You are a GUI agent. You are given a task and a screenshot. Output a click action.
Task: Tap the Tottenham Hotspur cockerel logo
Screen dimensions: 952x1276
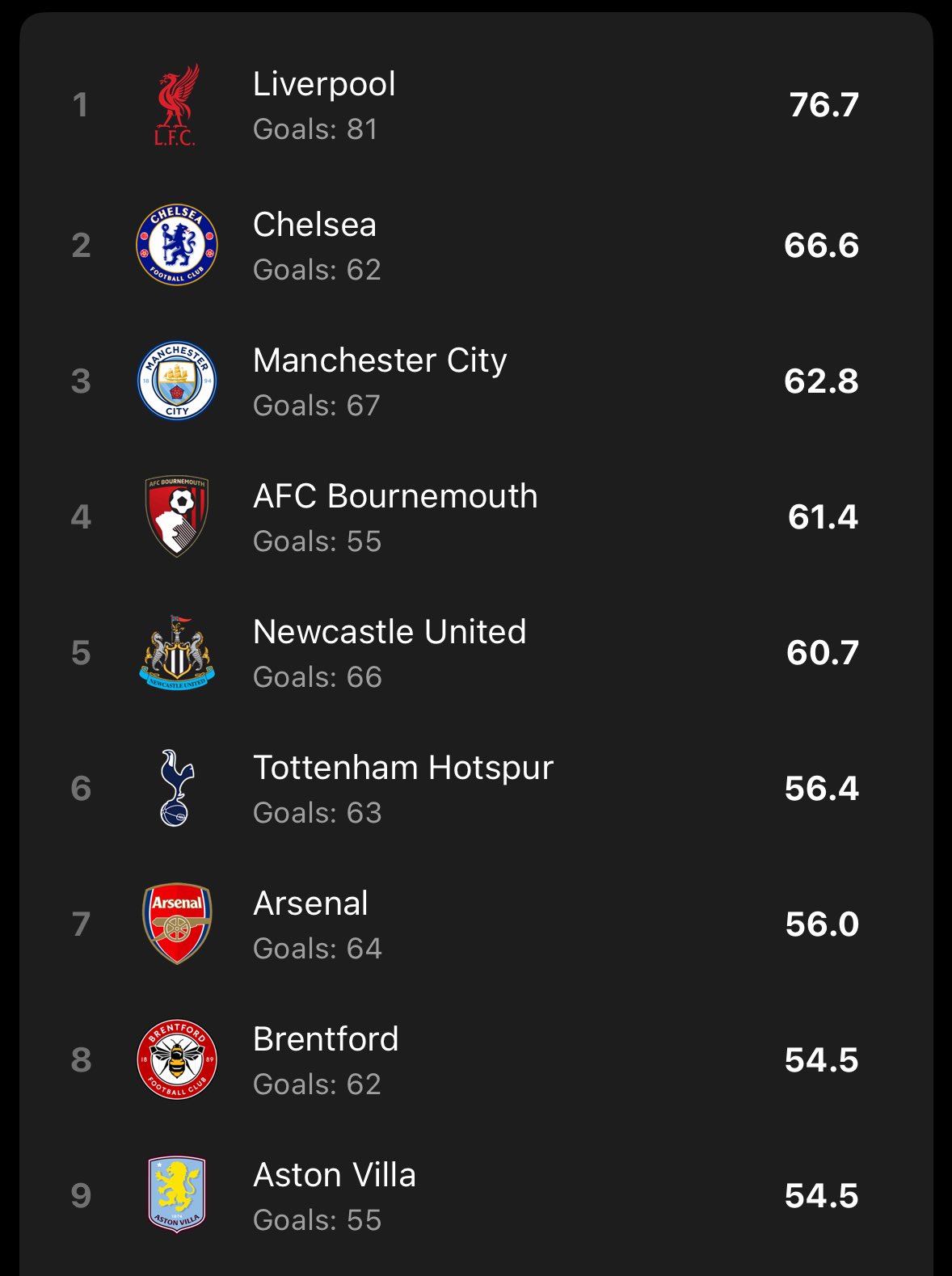176,788
